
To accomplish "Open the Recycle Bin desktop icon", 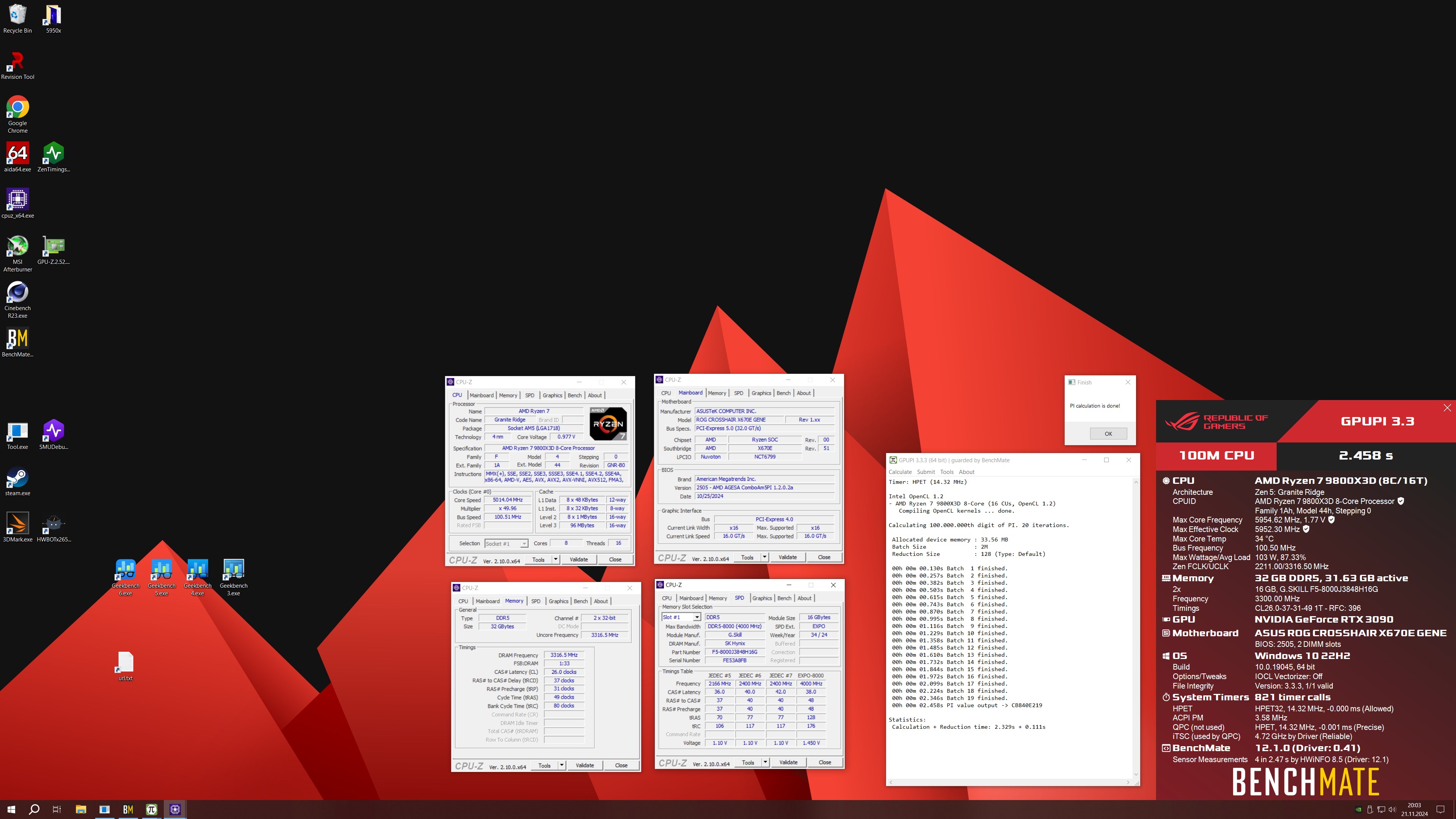I will [17, 19].
